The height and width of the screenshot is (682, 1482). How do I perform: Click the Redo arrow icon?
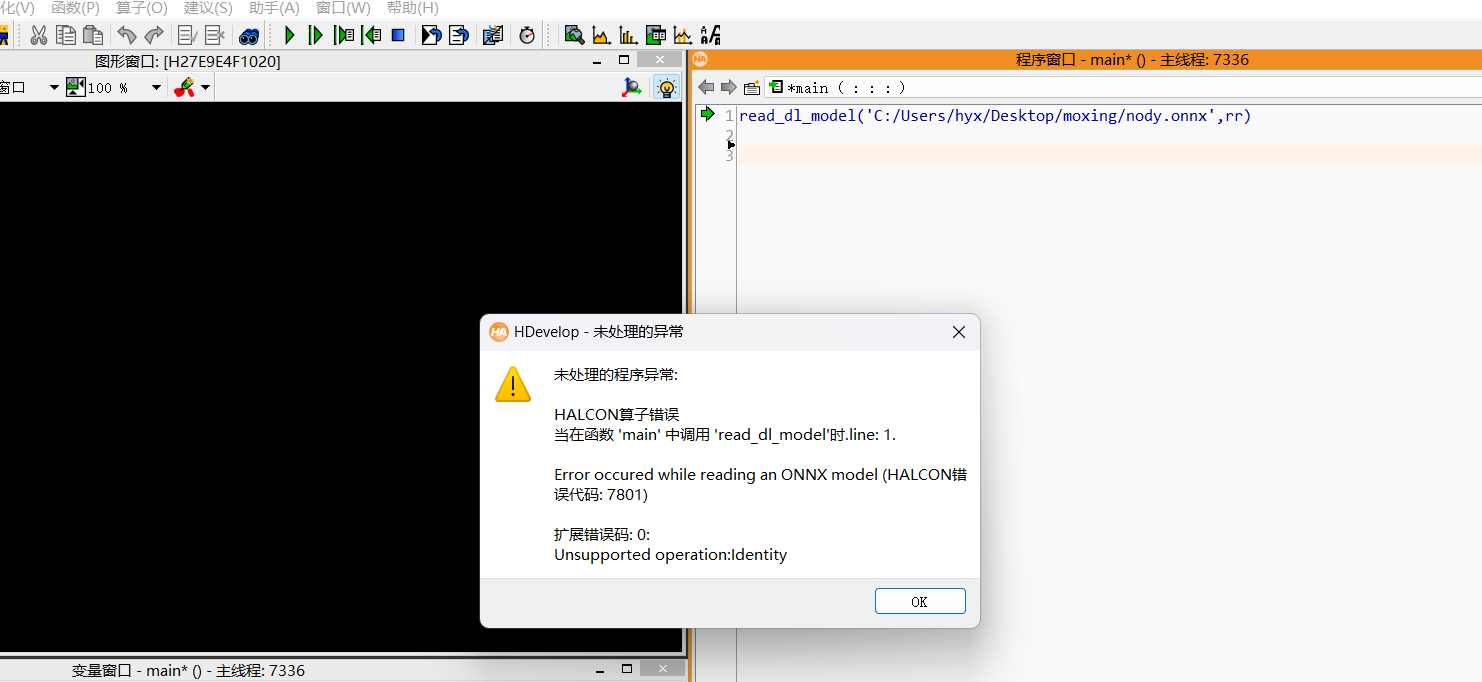point(153,35)
